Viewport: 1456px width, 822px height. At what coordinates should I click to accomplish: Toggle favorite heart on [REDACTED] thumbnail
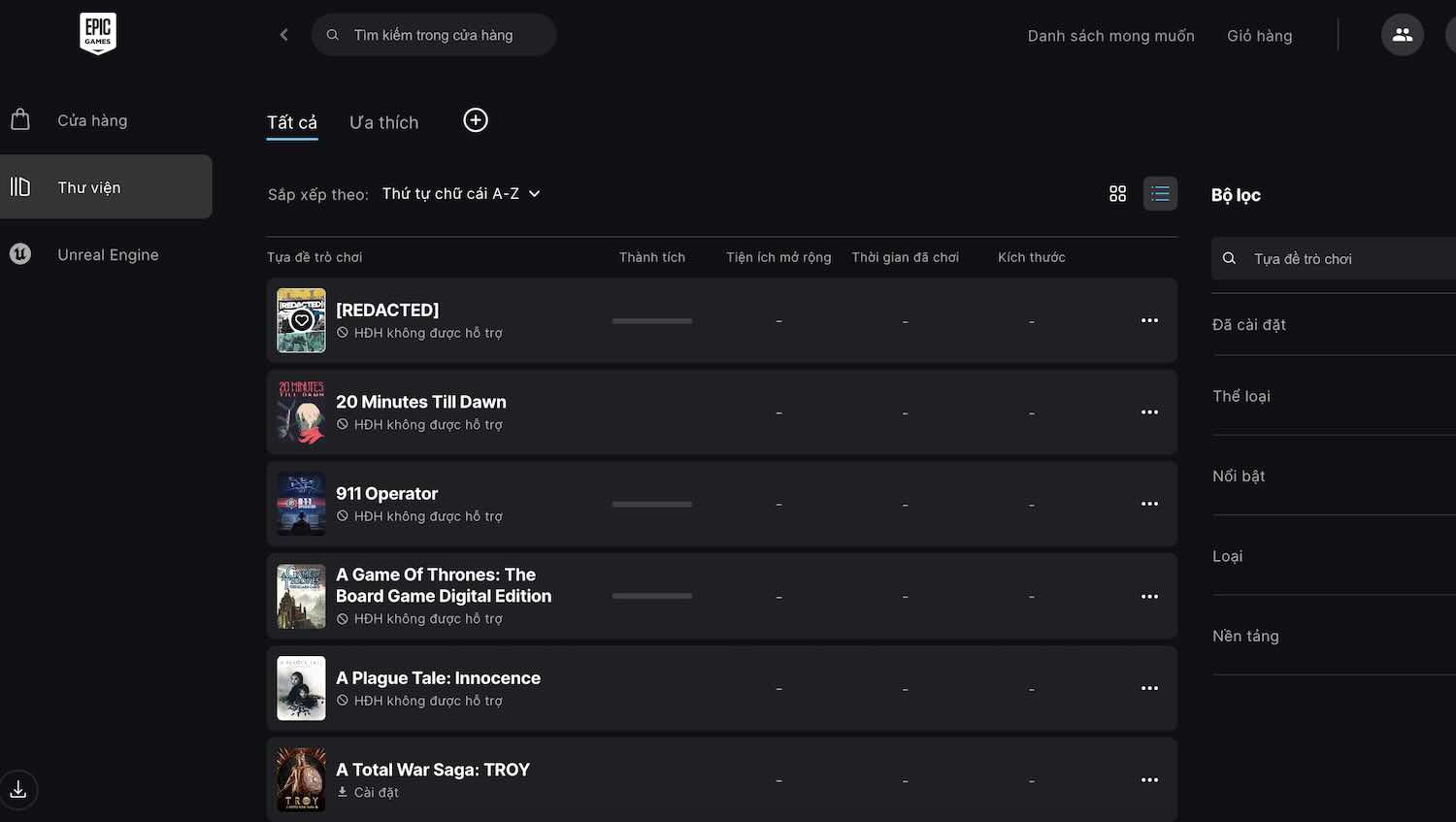pos(302,320)
